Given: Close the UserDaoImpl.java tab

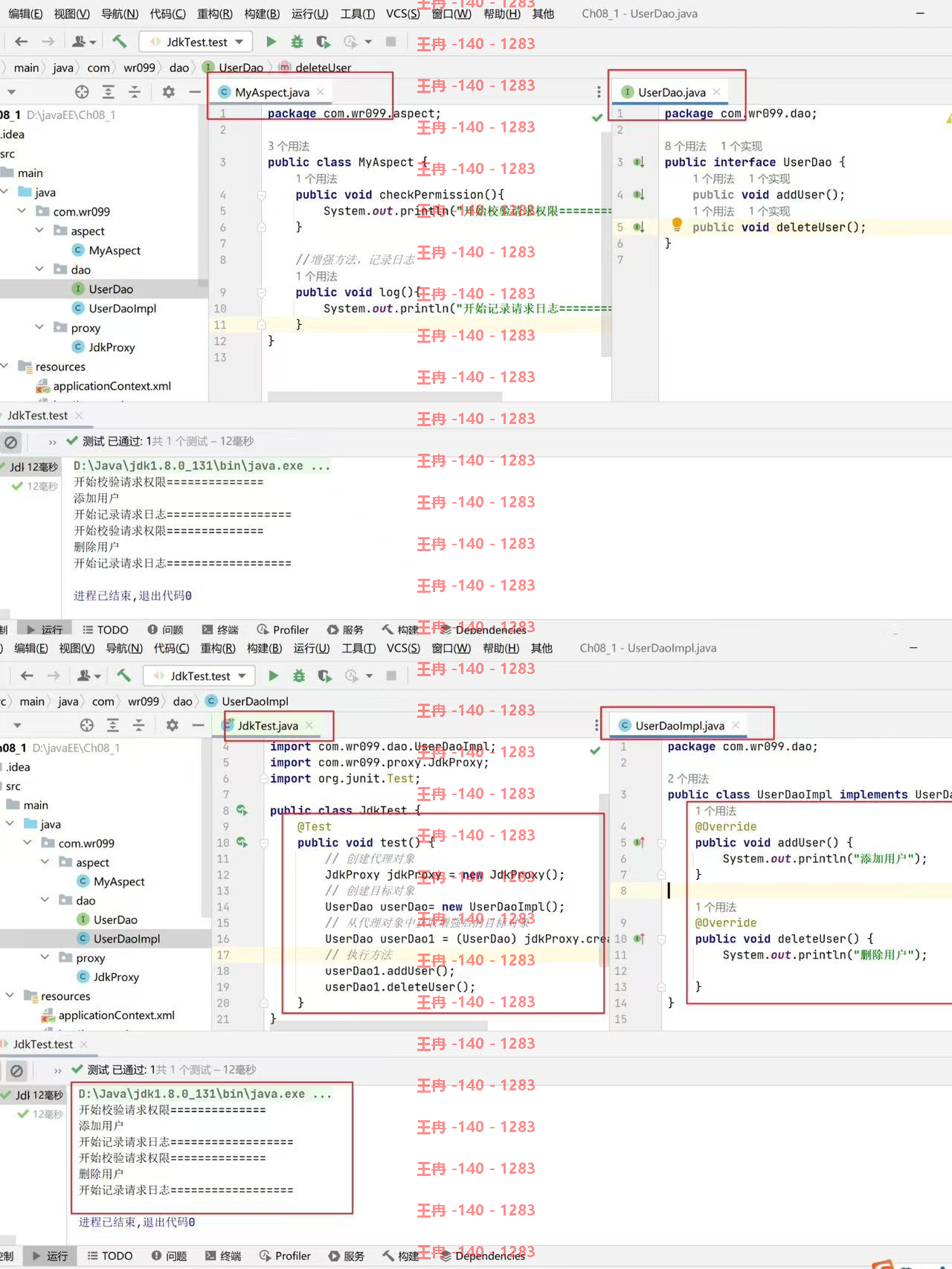Looking at the screenshot, I should [x=736, y=725].
